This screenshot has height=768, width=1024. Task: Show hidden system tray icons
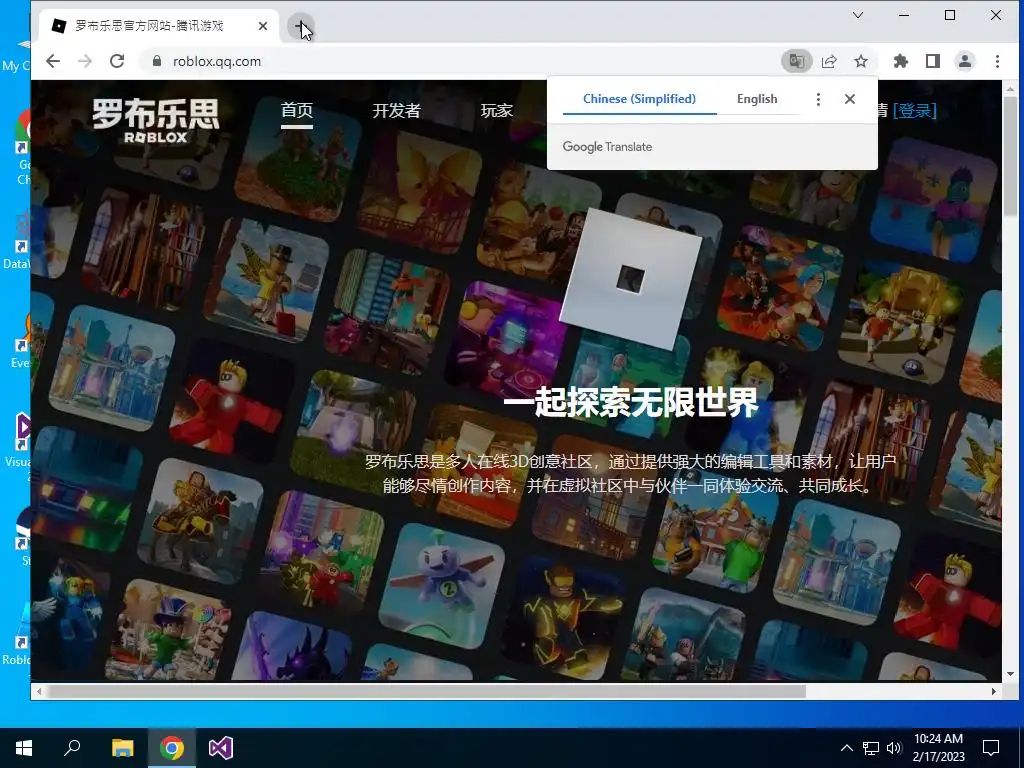(x=846, y=748)
